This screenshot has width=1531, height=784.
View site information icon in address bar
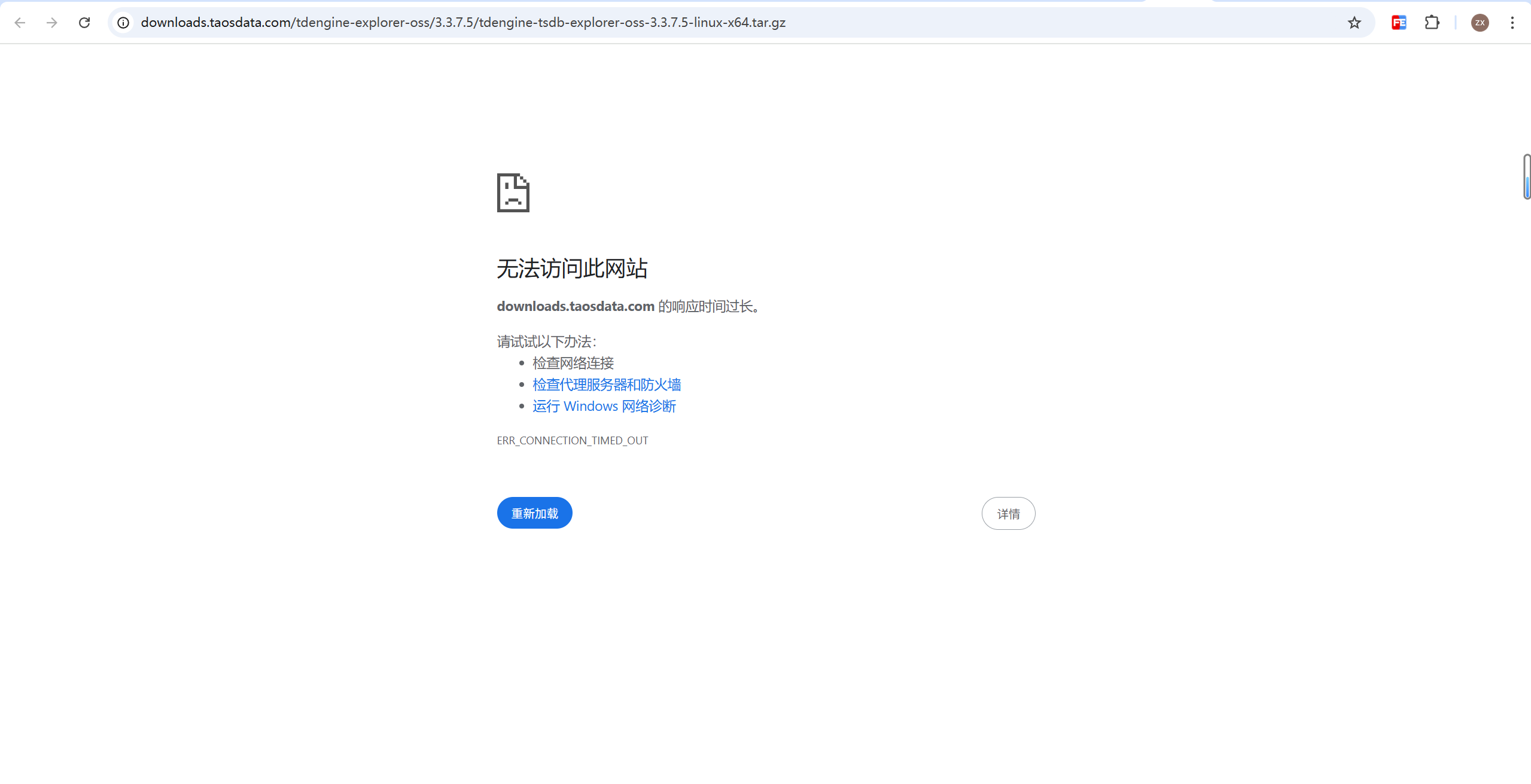[x=123, y=23]
